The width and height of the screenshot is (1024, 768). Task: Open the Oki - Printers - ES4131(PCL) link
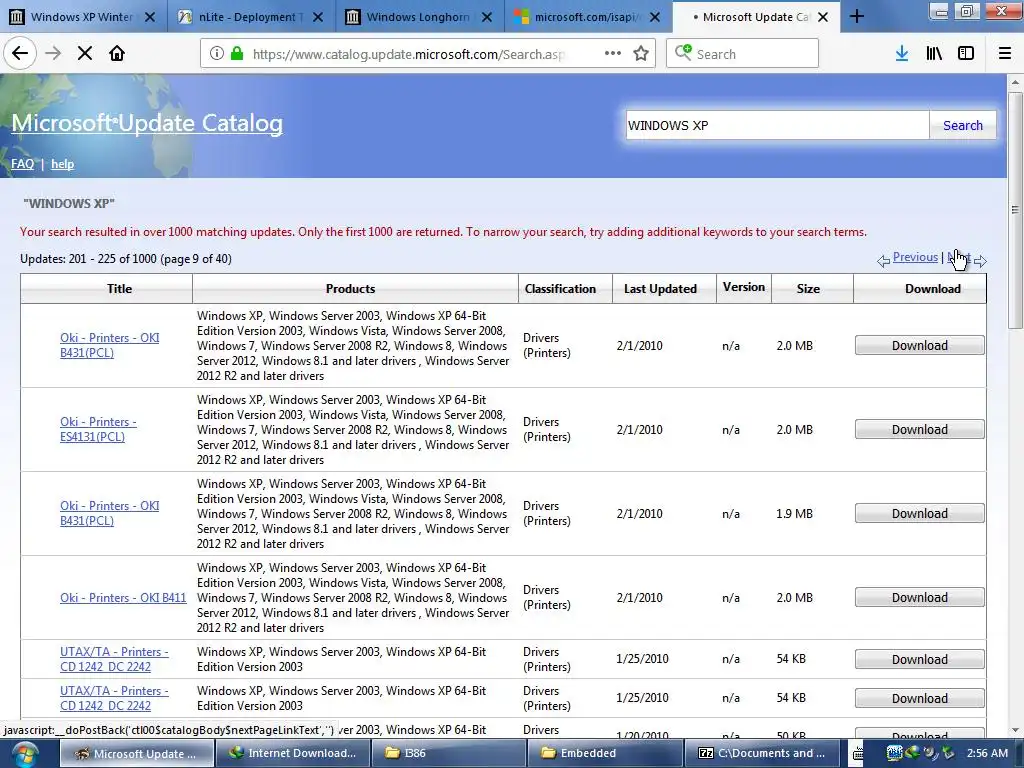coord(98,429)
